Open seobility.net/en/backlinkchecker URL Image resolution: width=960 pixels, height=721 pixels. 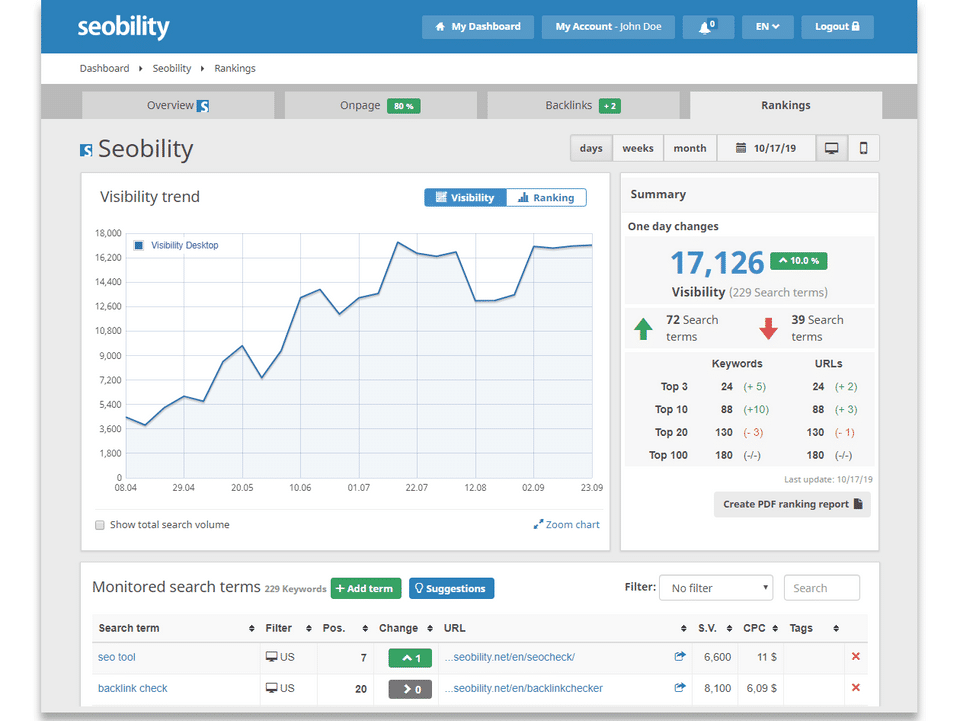[523, 688]
